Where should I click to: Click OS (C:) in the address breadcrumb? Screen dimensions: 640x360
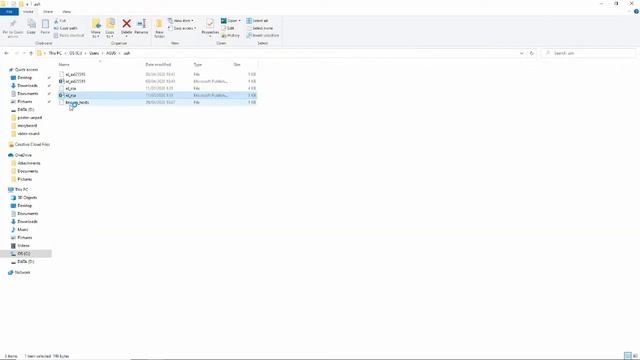pyautogui.click(x=76, y=53)
